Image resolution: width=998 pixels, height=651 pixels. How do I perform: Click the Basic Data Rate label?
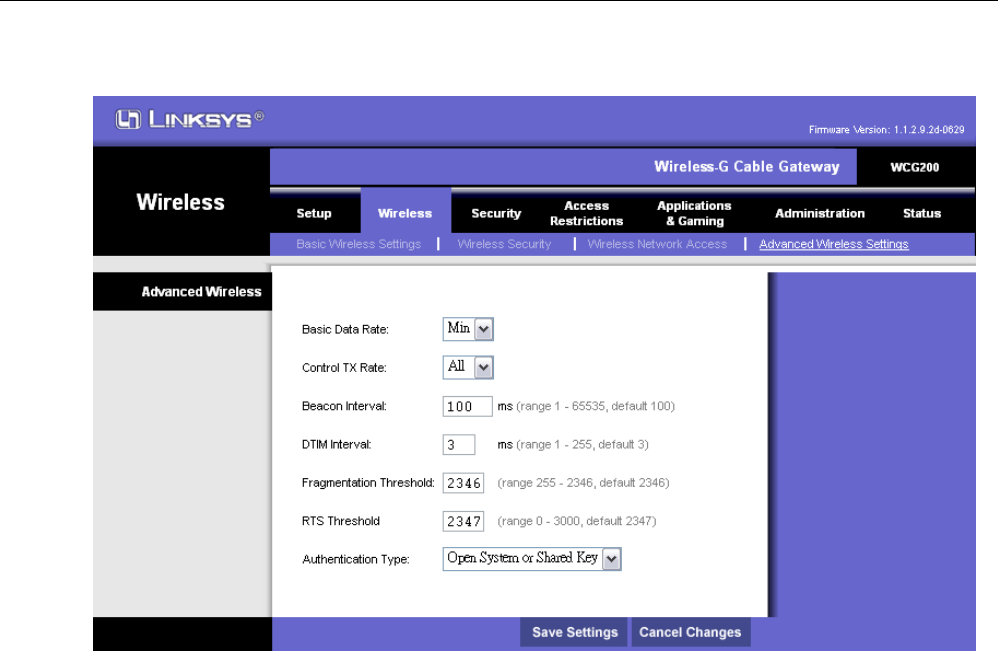click(x=345, y=330)
